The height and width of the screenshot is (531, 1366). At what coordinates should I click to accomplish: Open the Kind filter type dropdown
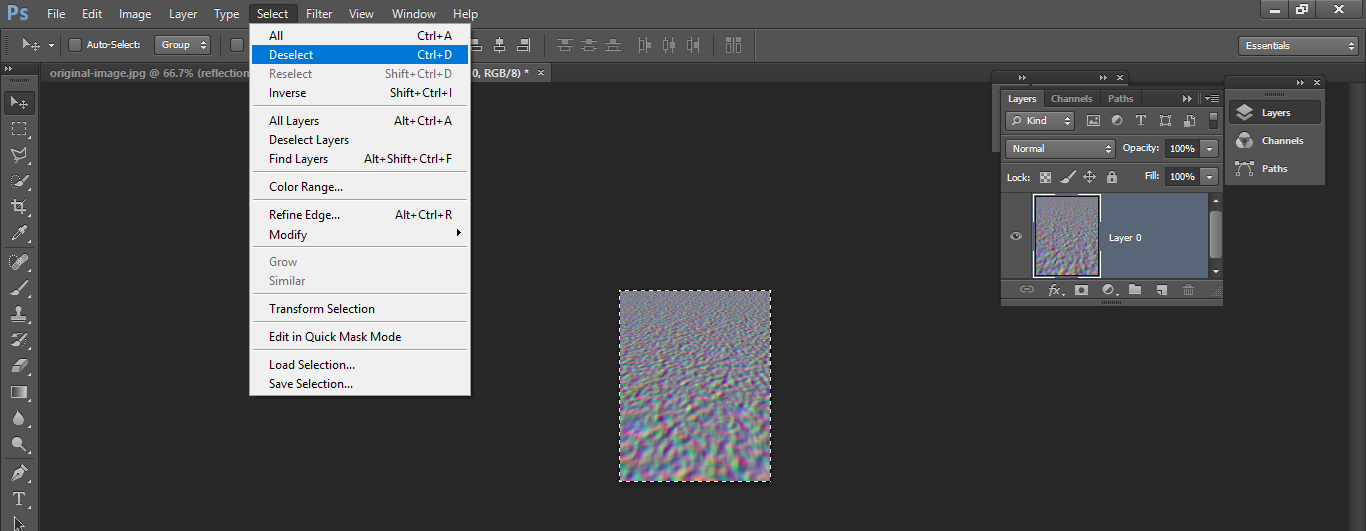click(1040, 121)
